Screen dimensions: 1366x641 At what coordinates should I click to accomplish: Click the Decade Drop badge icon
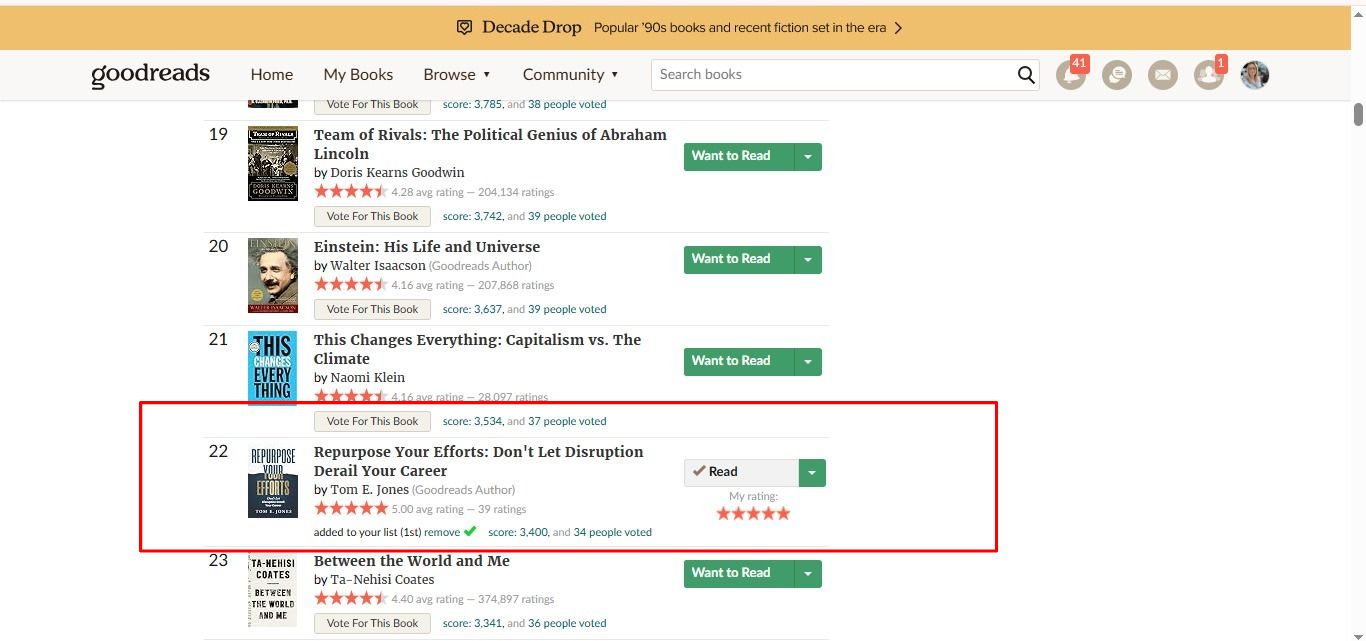click(464, 28)
